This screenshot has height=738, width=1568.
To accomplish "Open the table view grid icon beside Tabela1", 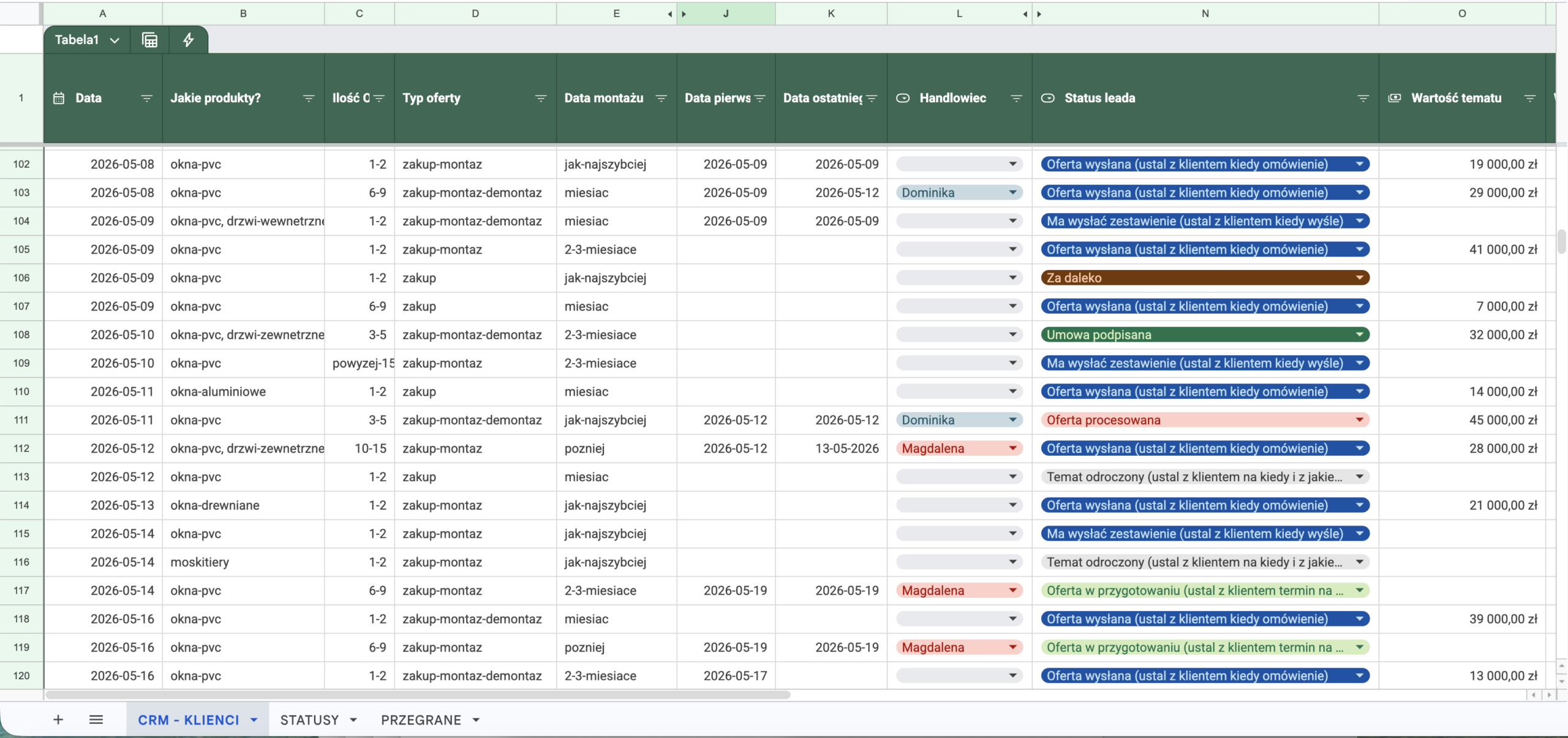I will (x=149, y=40).
